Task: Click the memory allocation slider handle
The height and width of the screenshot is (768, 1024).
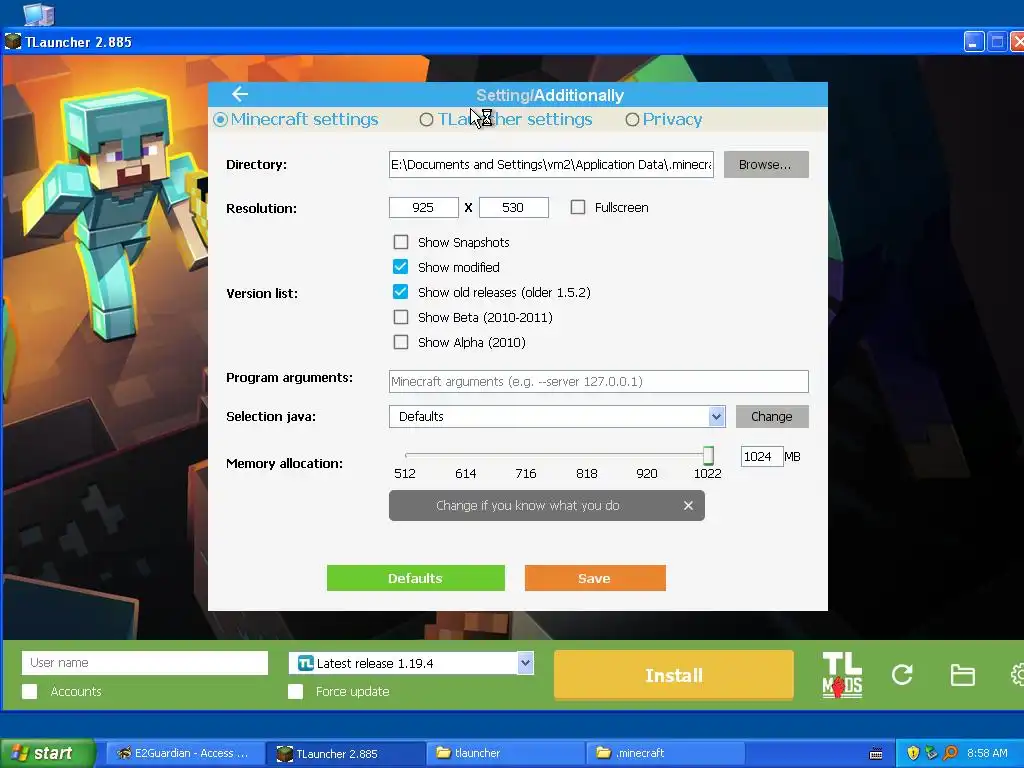Action: pos(708,455)
